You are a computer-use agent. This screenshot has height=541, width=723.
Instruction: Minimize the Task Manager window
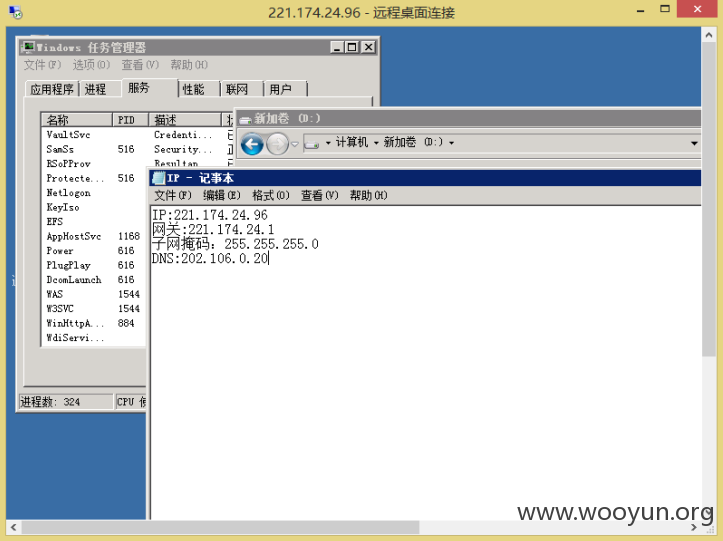(x=337, y=47)
